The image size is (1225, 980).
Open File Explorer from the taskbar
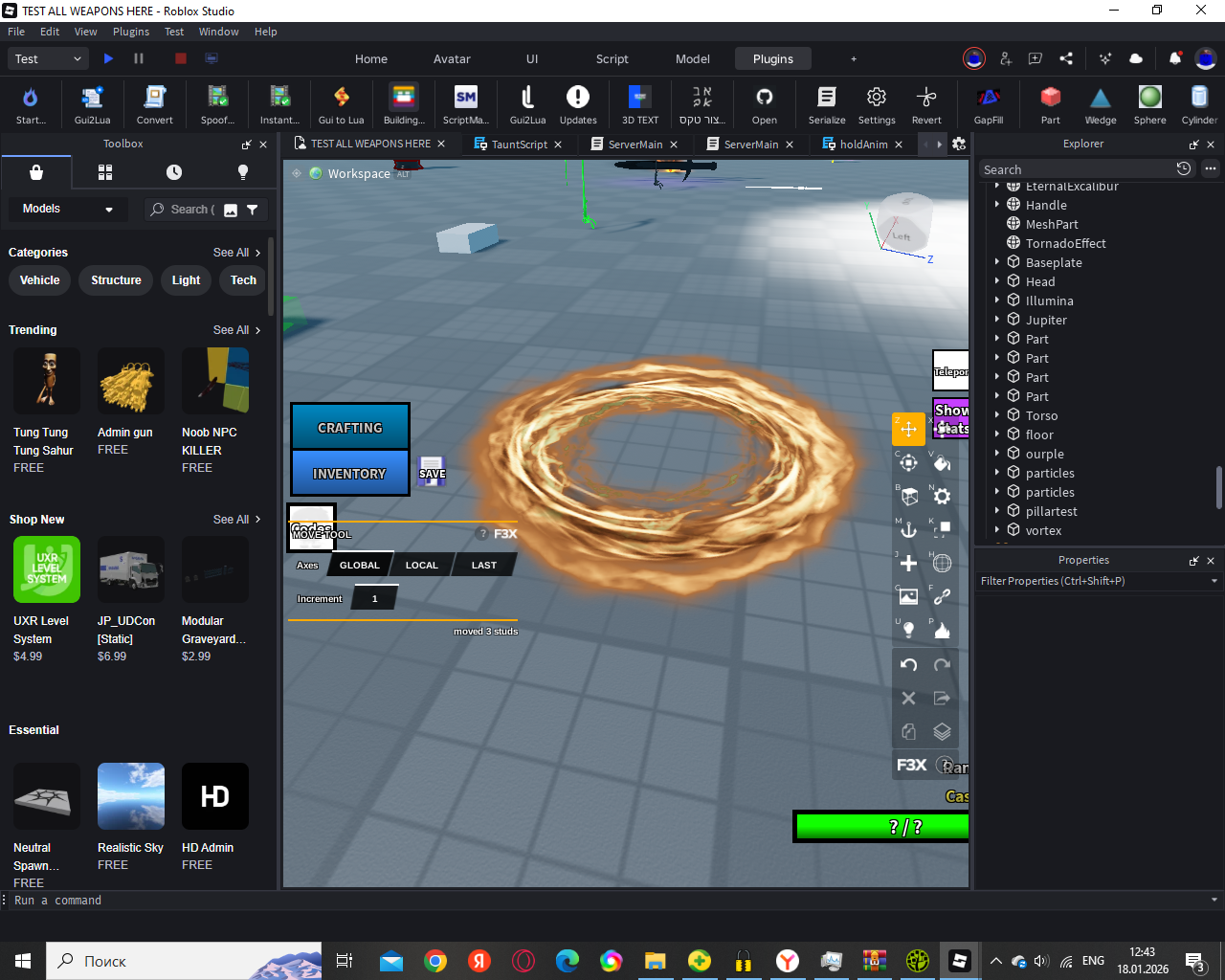tap(655, 961)
